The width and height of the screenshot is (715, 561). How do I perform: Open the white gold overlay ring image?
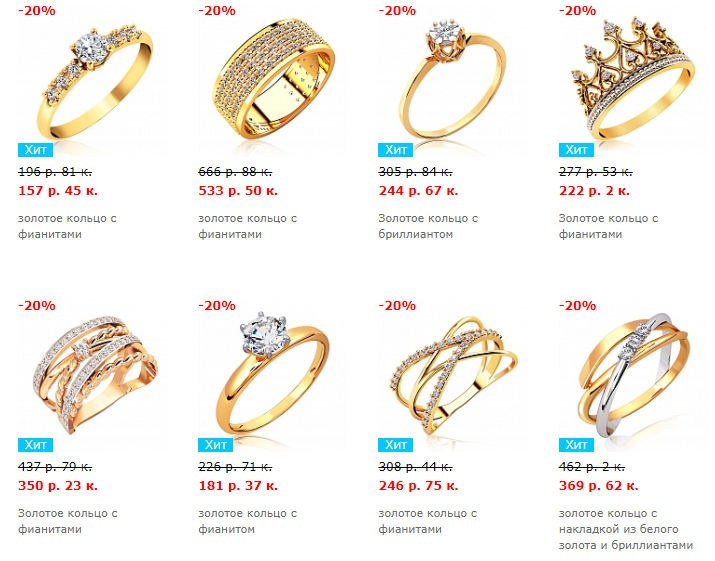coord(634,375)
